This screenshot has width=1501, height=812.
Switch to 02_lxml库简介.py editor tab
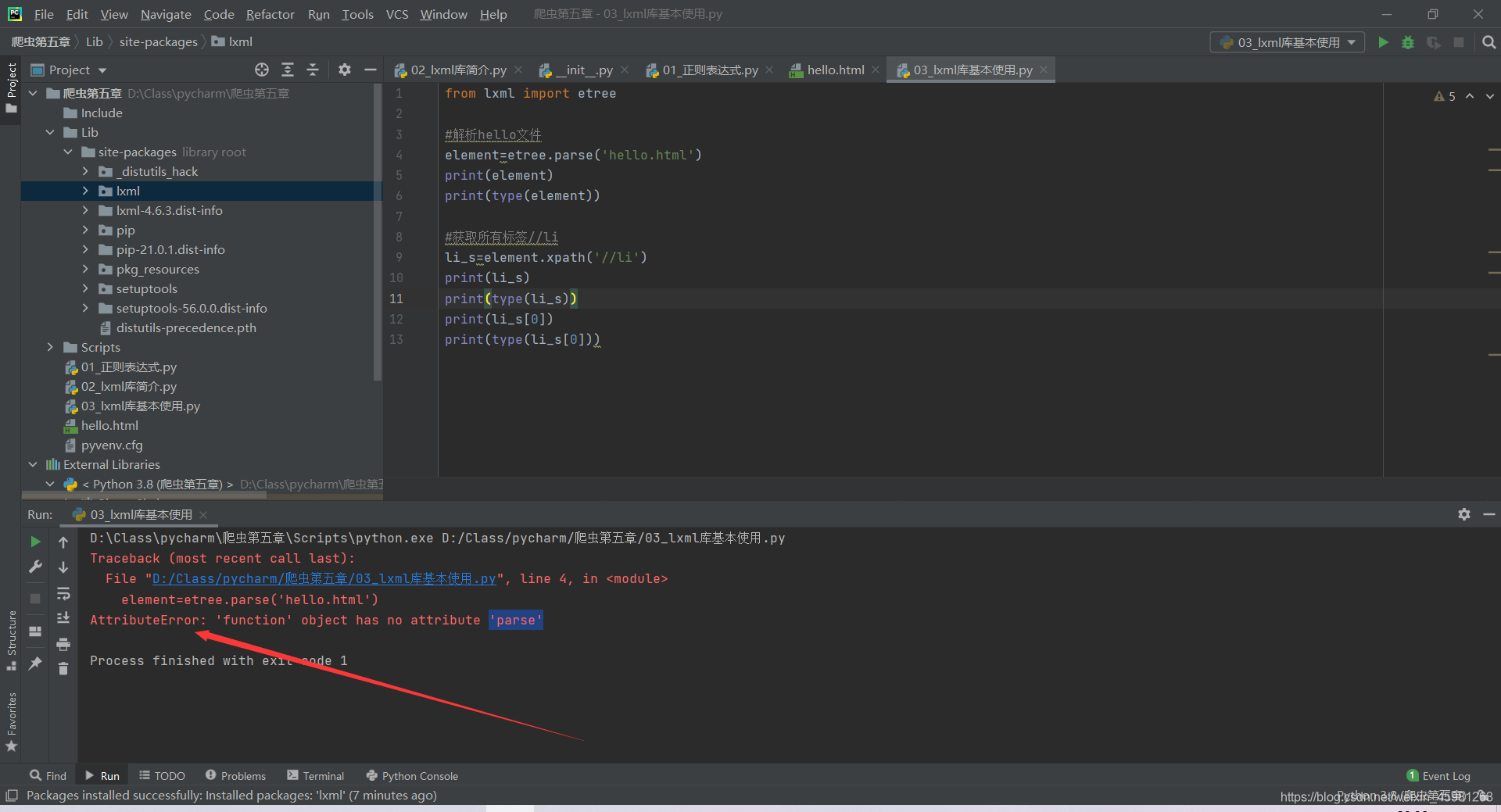[x=458, y=70]
